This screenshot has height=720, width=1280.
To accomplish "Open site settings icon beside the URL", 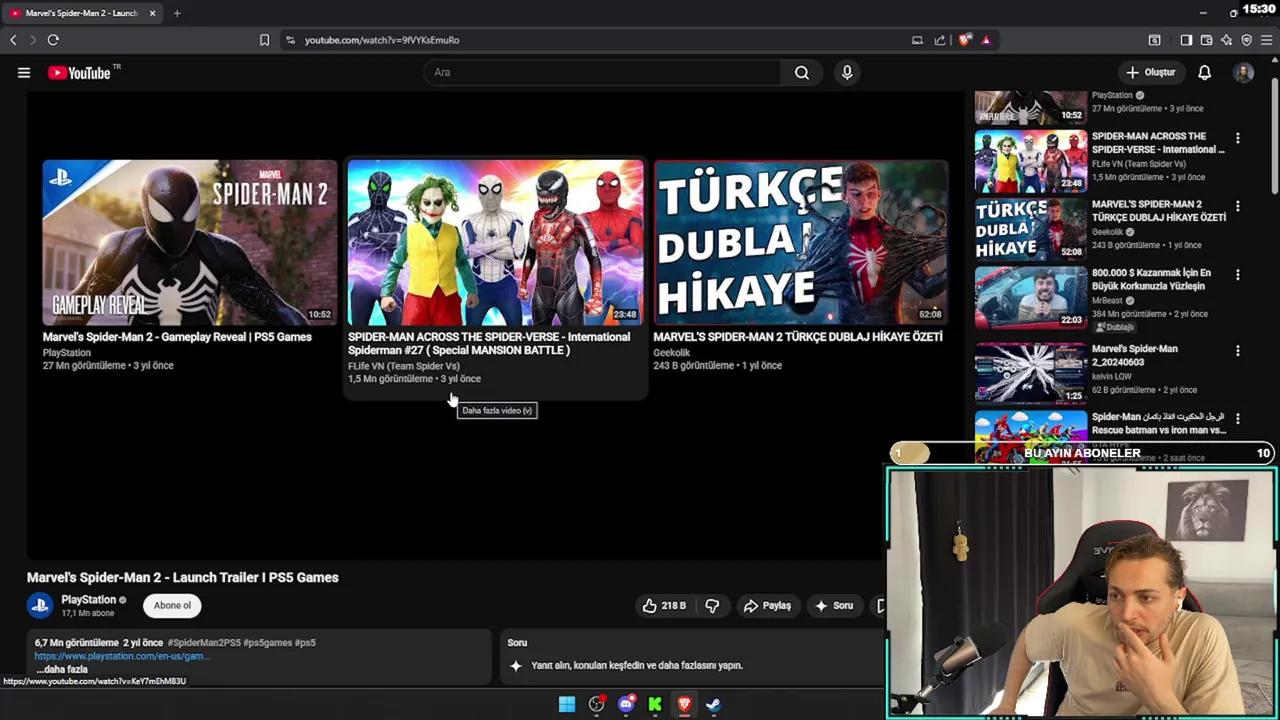I will pyautogui.click(x=290, y=40).
